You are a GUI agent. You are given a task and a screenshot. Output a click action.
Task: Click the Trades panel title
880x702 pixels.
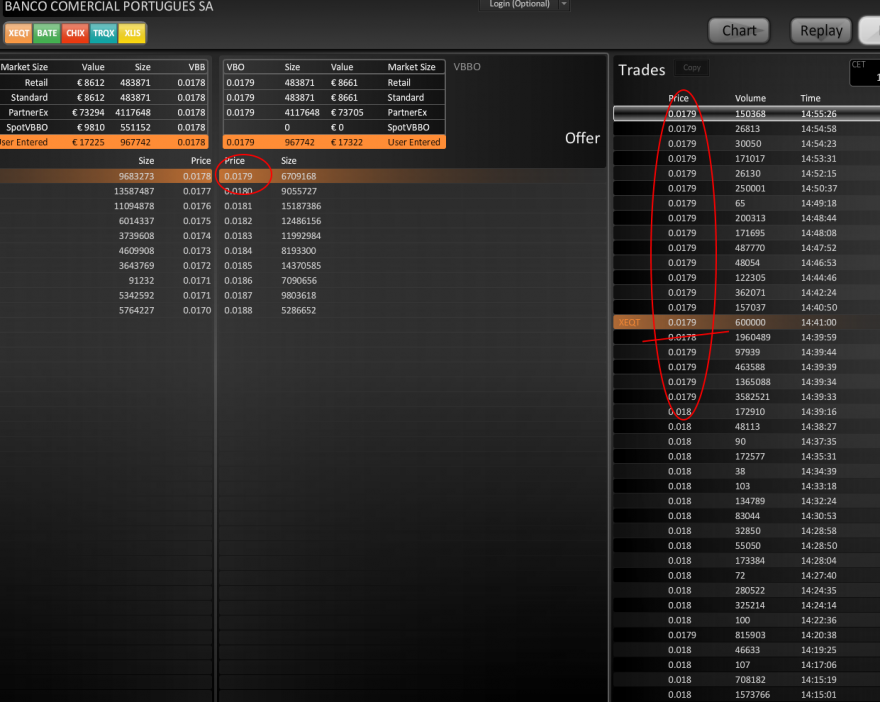point(641,70)
